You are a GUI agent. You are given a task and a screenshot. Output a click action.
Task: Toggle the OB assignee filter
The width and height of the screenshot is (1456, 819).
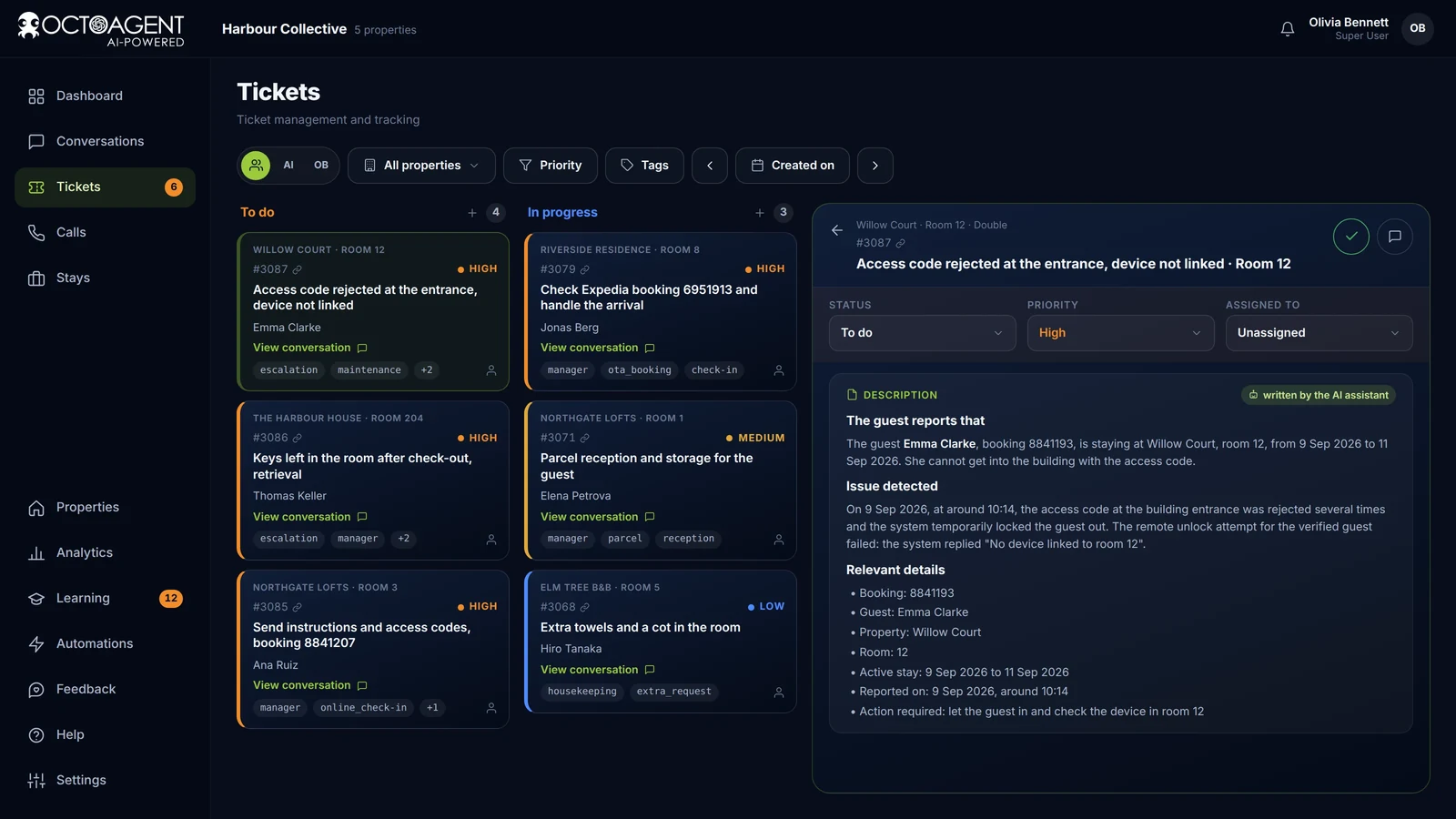(x=321, y=166)
